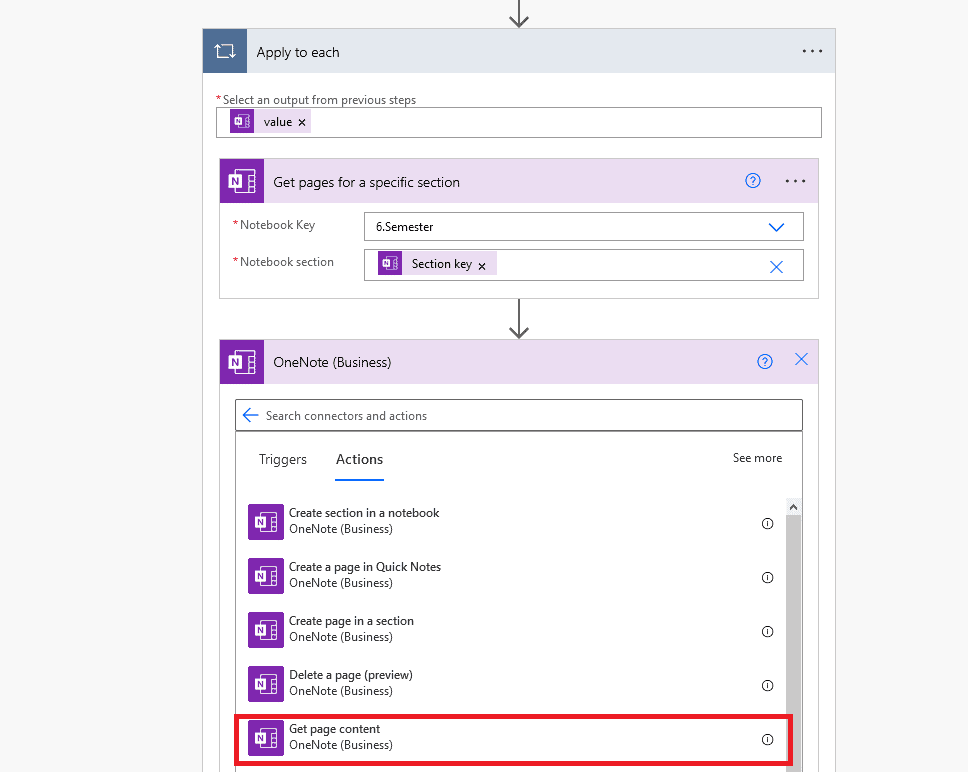Click the Get page content OneNote icon

click(x=266, y=738)
